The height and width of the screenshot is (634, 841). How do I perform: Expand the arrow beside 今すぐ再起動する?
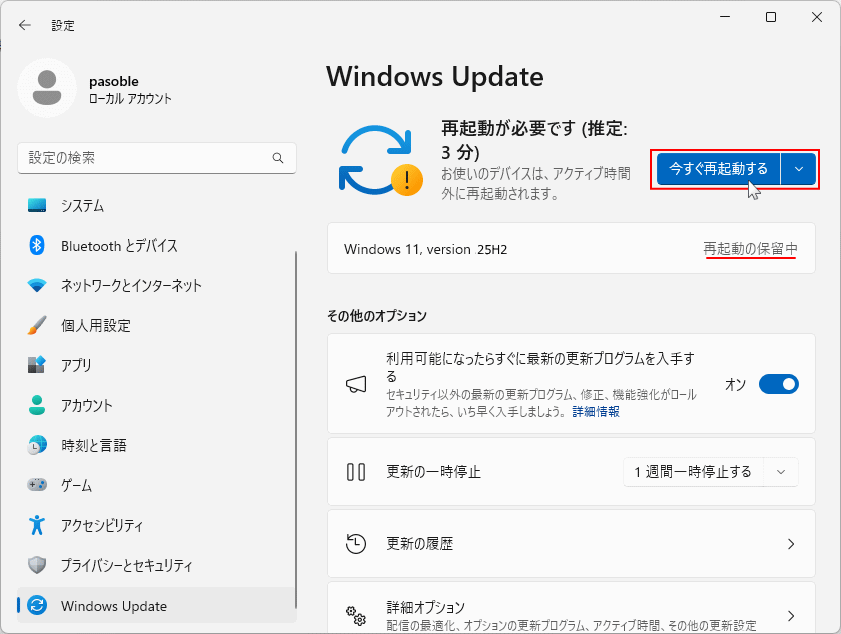(798, 169)
